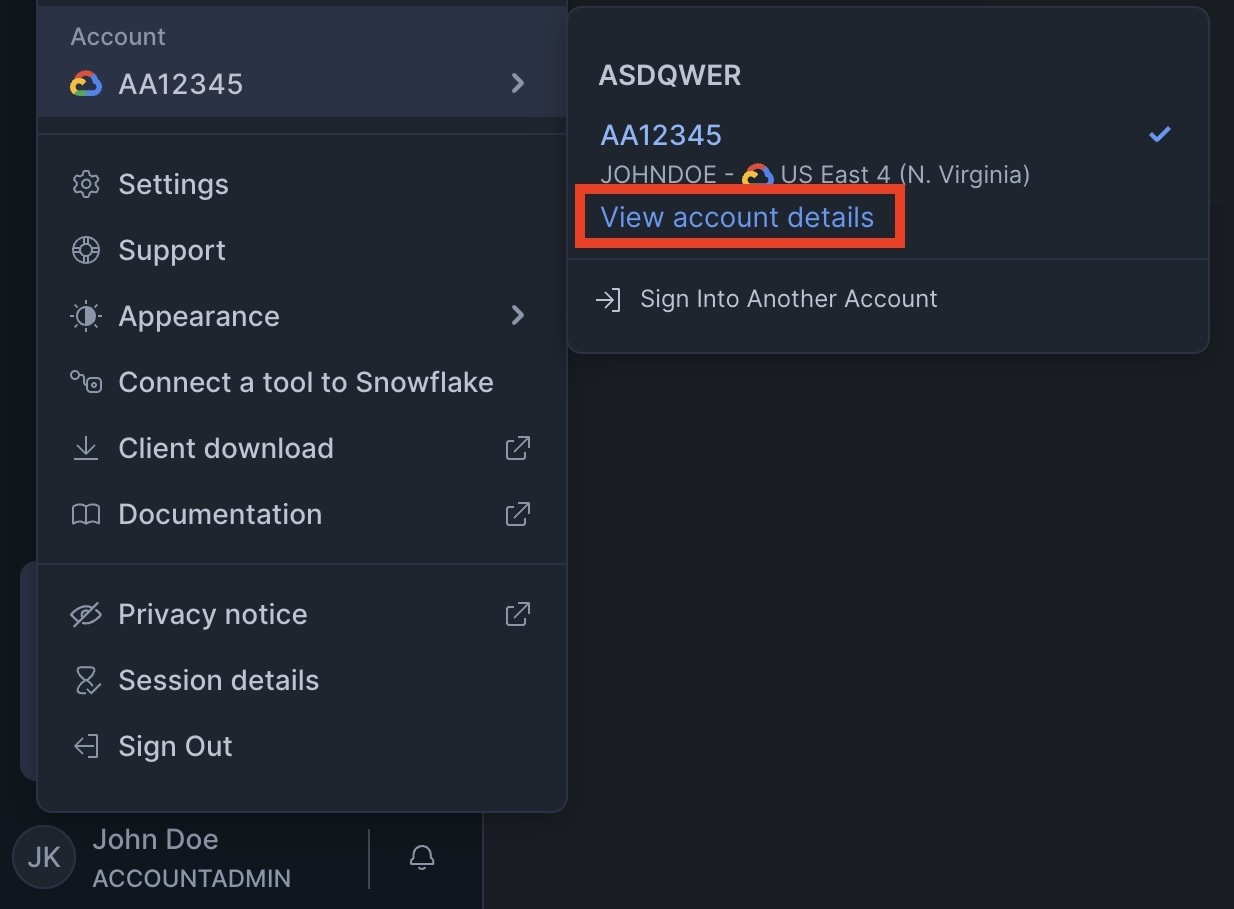Click the Google Cloud logo beside AA12345
This screenshot has width=1234, height=909.
(x=86, y=84)
